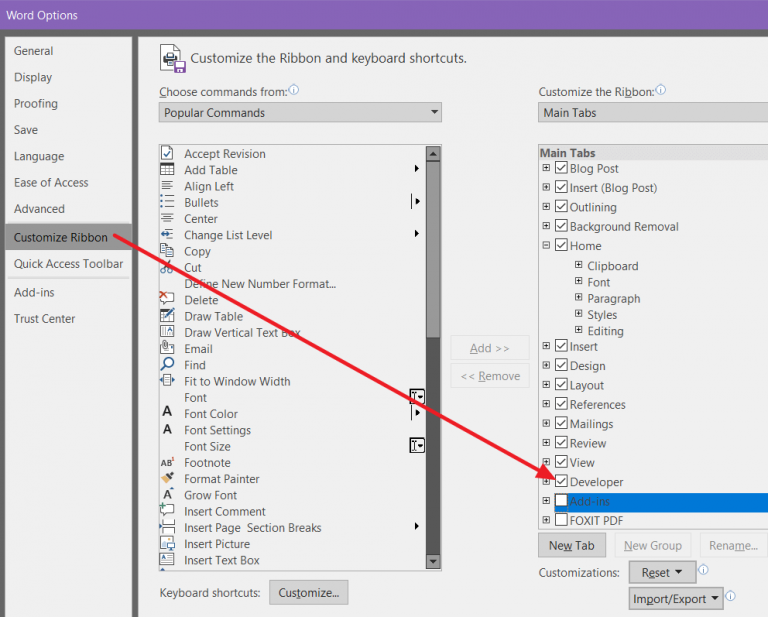Image resolution: width=768 pixels, height=617 pixels.
Task: Click the Center alignment icon
Action: click(x=167, y=218)
